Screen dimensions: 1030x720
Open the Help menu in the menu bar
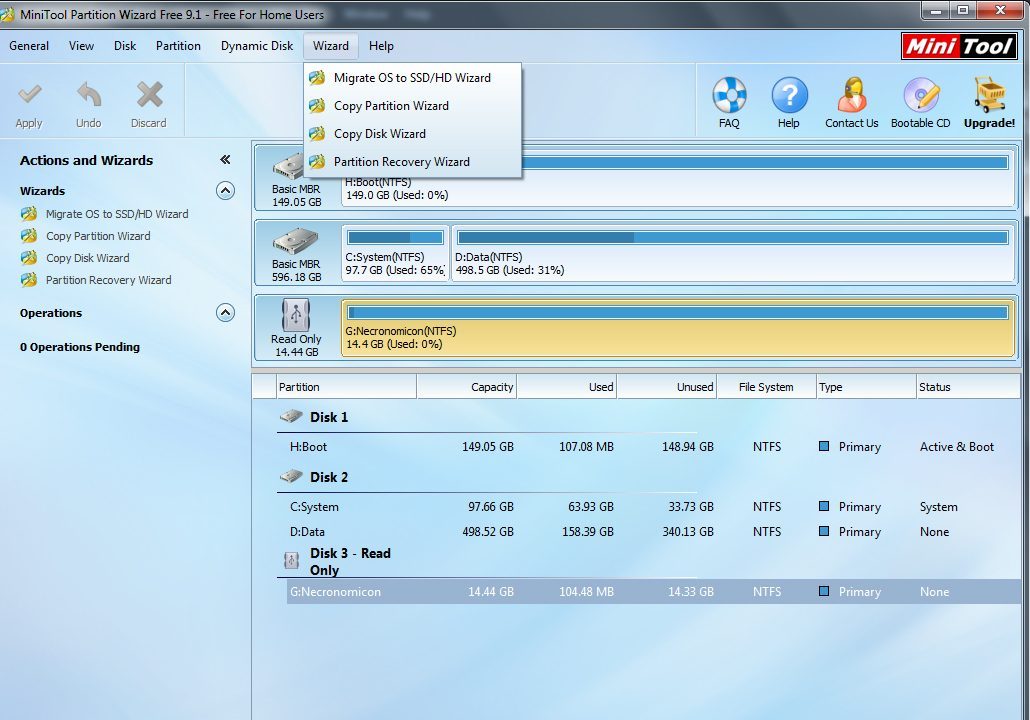point(381,46)
